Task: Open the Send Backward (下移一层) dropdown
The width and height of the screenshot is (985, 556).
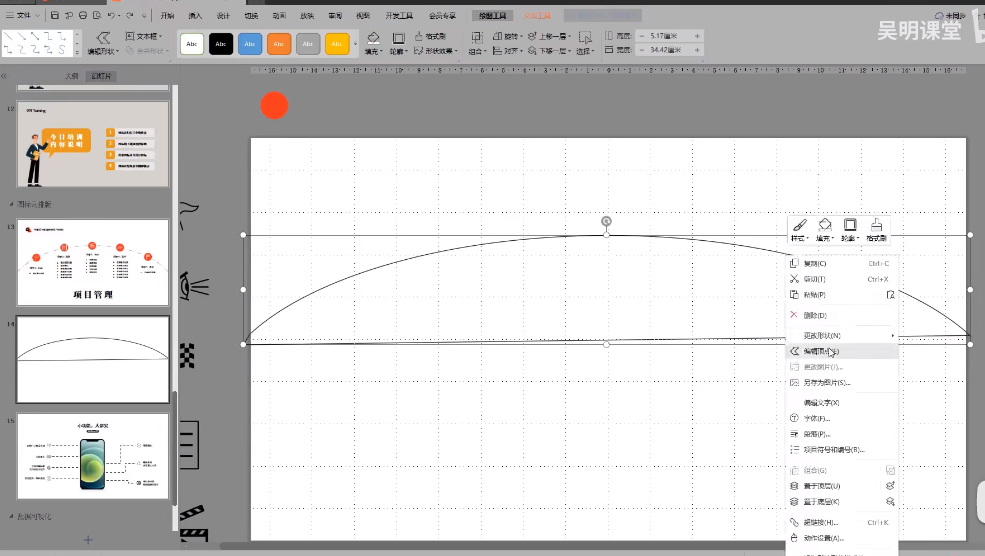Action: pos(550,51)
